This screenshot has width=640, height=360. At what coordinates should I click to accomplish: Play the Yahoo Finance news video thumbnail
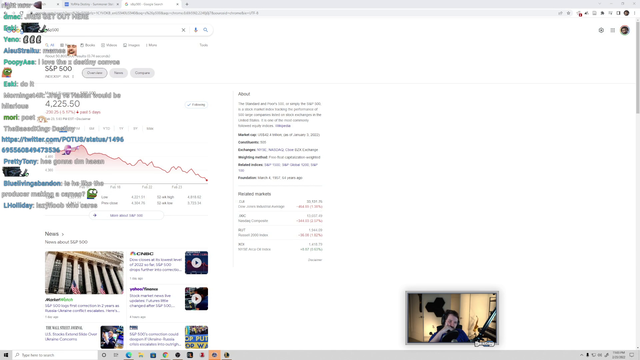point(196,298)
